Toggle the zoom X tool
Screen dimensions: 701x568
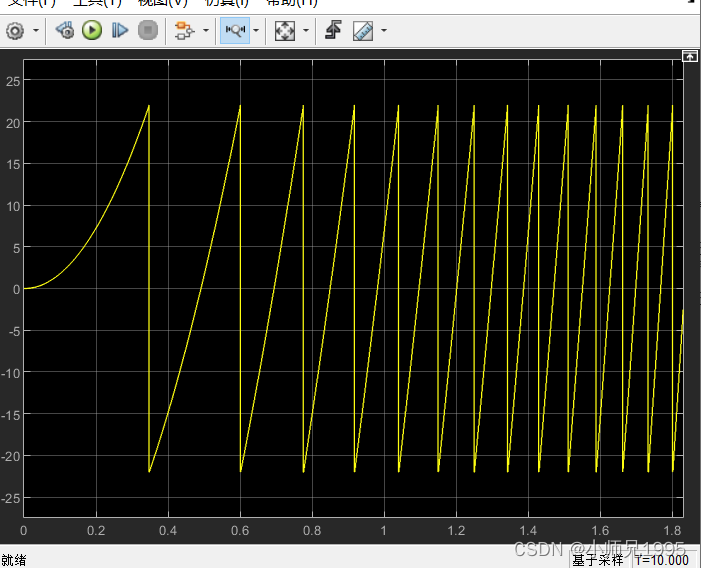tap(235, 31)
